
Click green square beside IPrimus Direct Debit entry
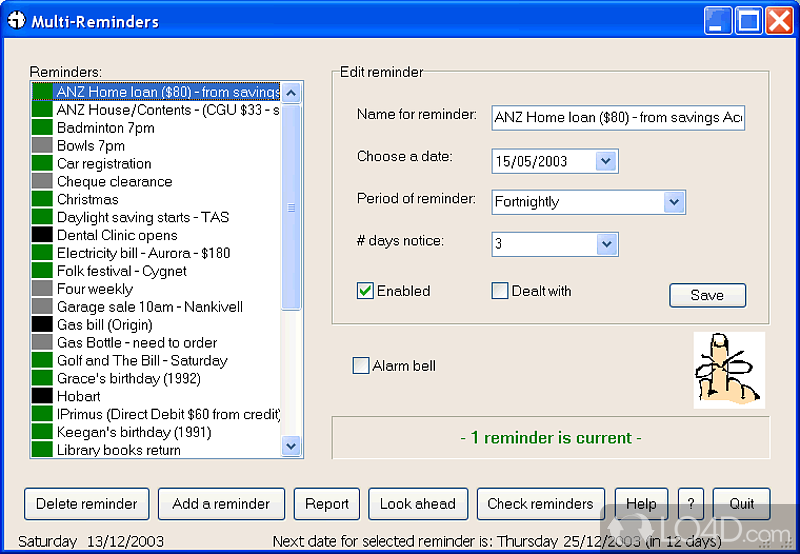pyautogui.click(x=42, y=414)
